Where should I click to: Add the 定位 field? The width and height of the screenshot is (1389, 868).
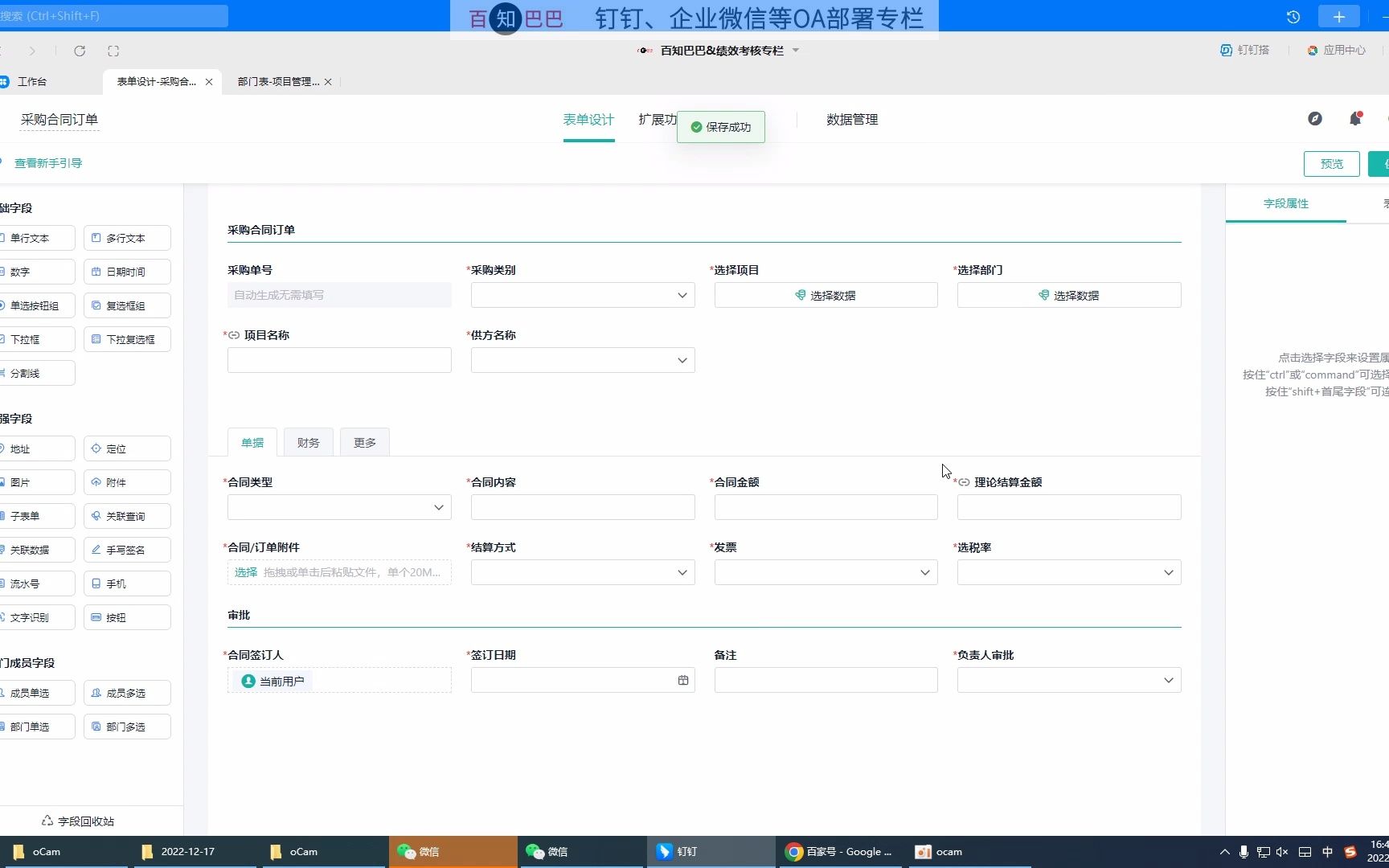pos(127,448)
